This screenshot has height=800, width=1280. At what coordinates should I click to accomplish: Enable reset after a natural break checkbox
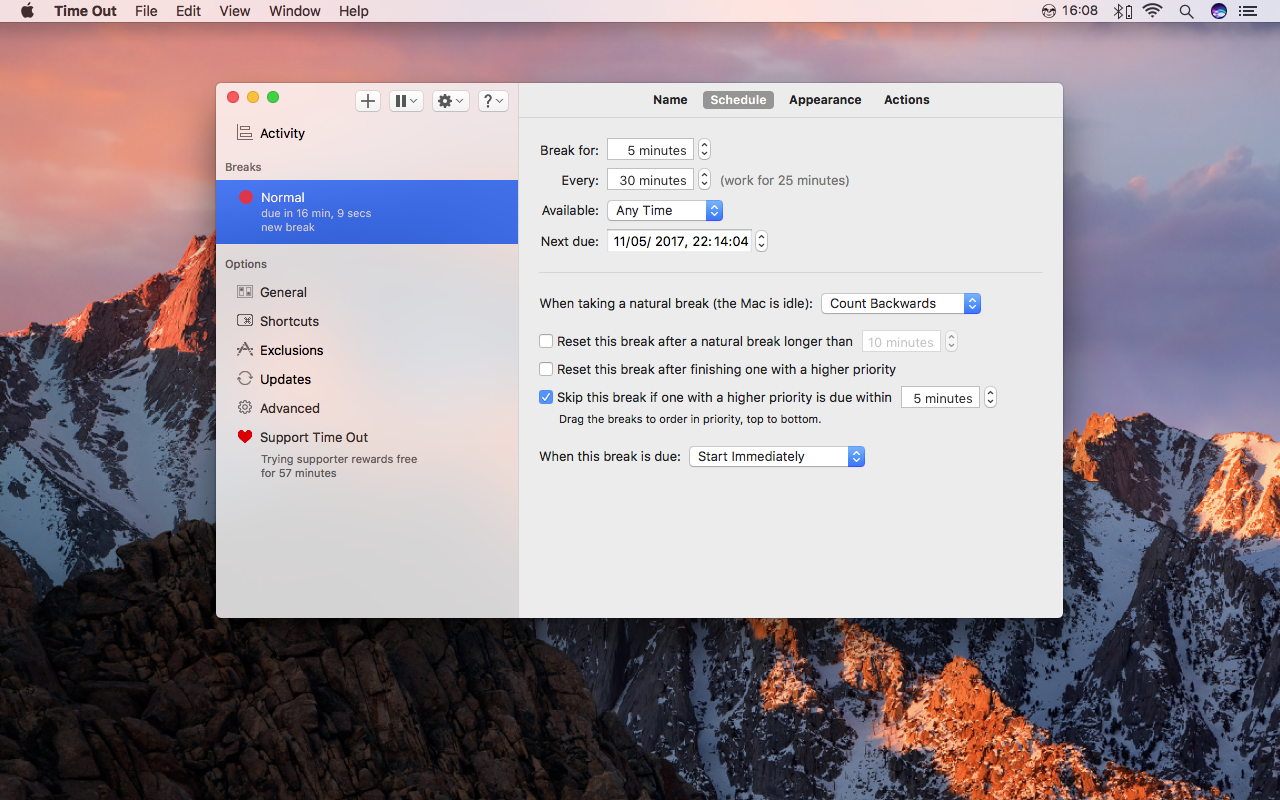(546, 341)
